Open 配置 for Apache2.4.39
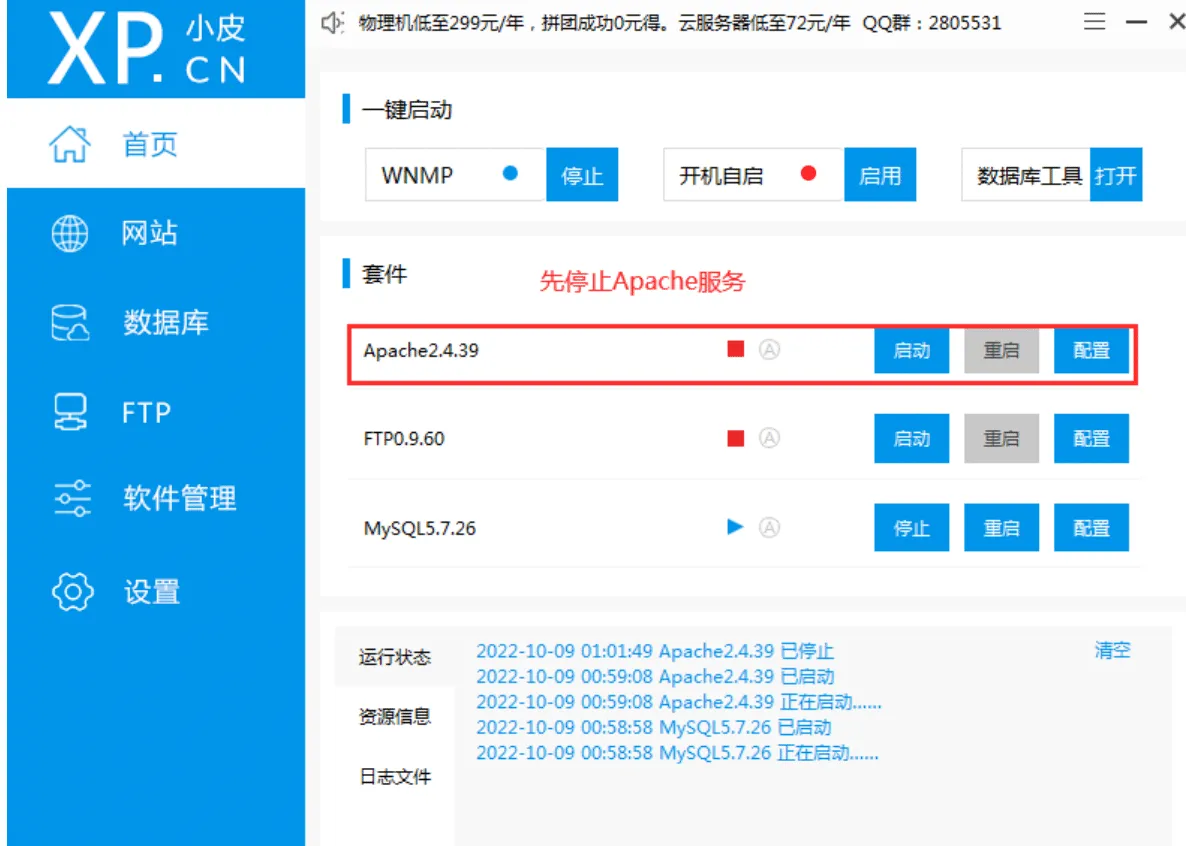The height and width of the screenshot is (846, 1186). coord(1091,350)
